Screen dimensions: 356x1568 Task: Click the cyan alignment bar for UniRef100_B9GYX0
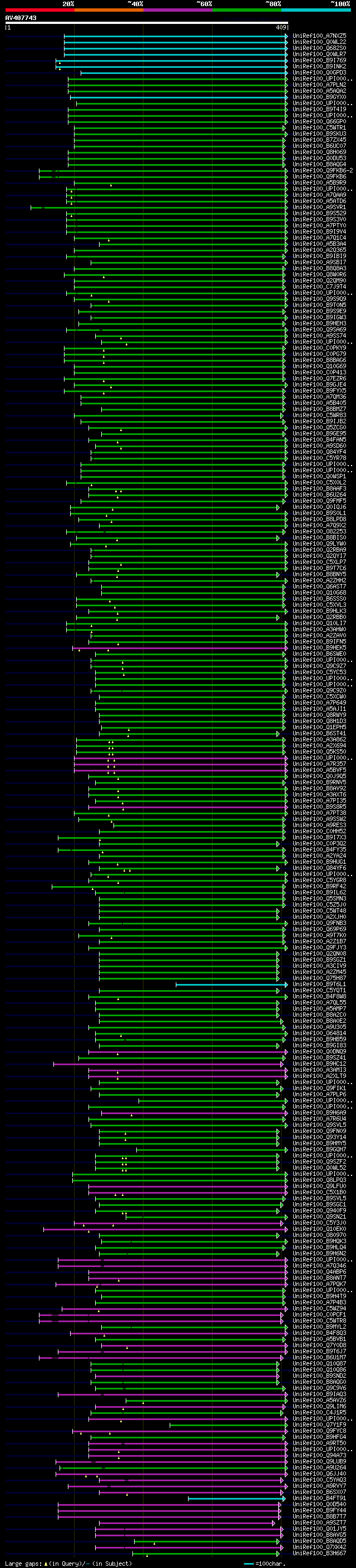coord(179,97)
